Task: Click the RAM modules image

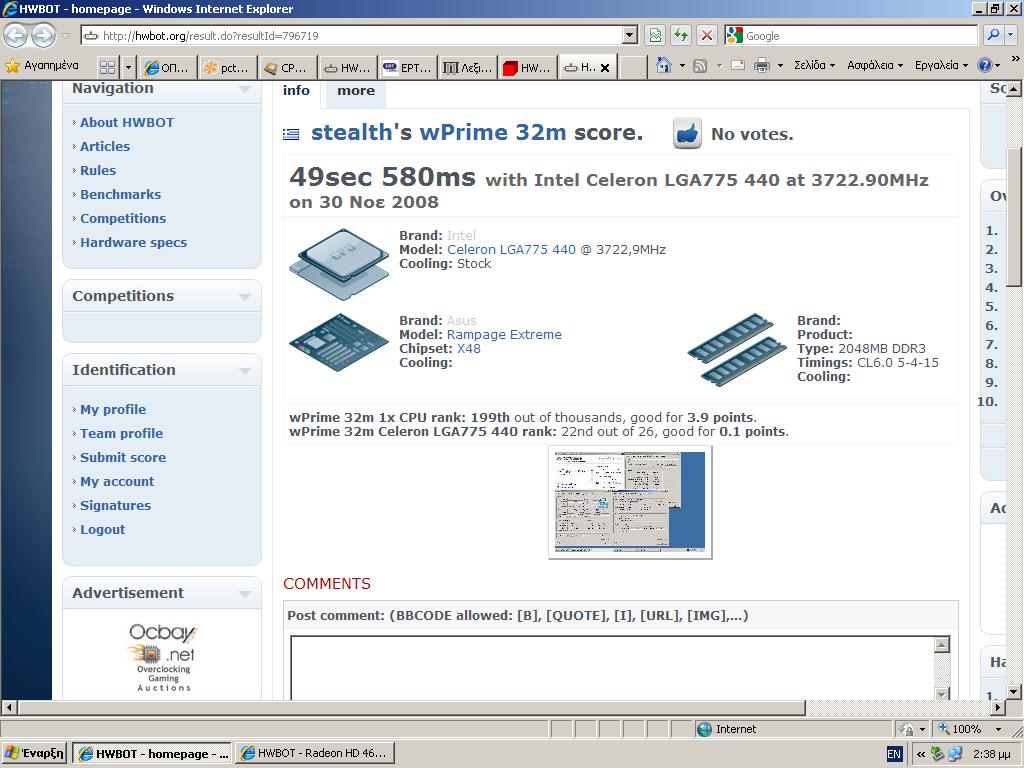Action: point(737,349)
